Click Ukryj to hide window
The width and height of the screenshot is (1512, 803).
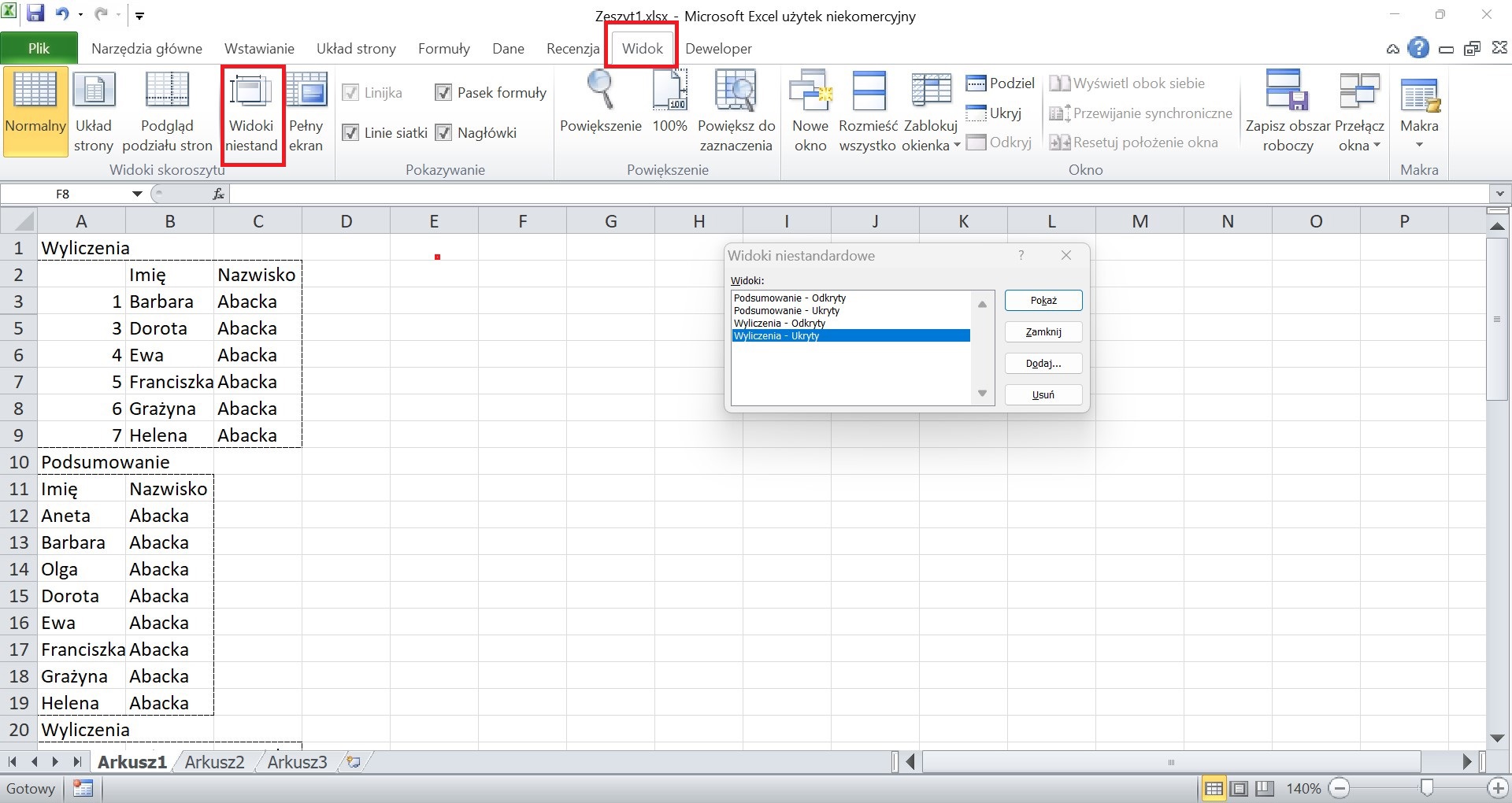pyautogui.click(x=994, y=113)
